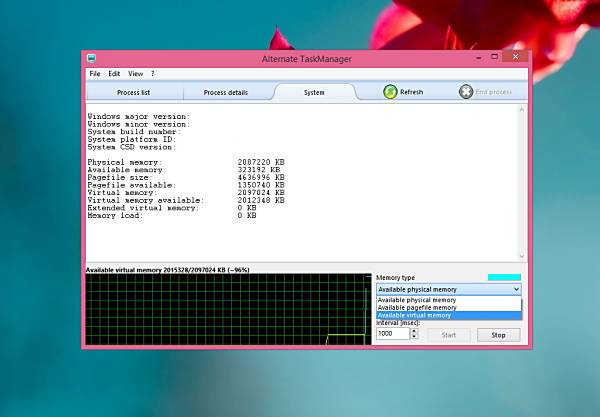Click the Windows major version line
This screenshot has height=417, width=600.
coord(139,116)
